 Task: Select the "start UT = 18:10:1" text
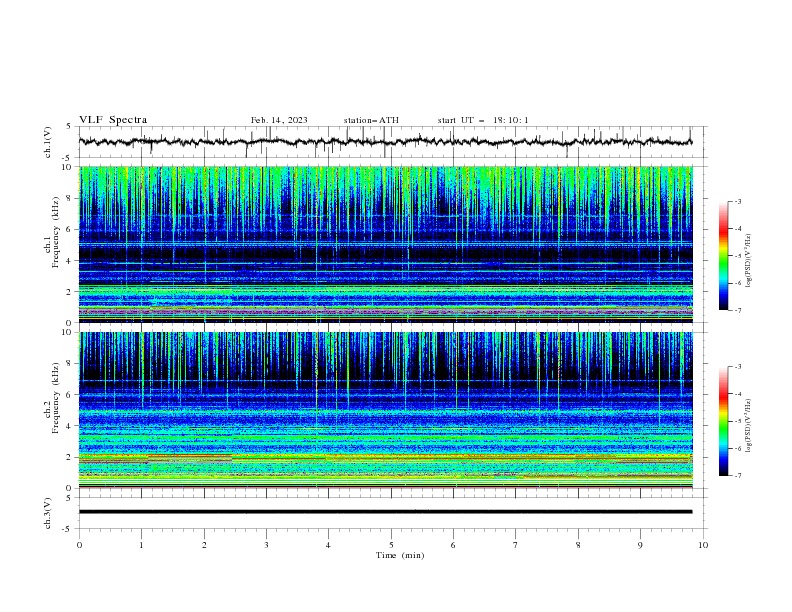(x=483, y=120)
